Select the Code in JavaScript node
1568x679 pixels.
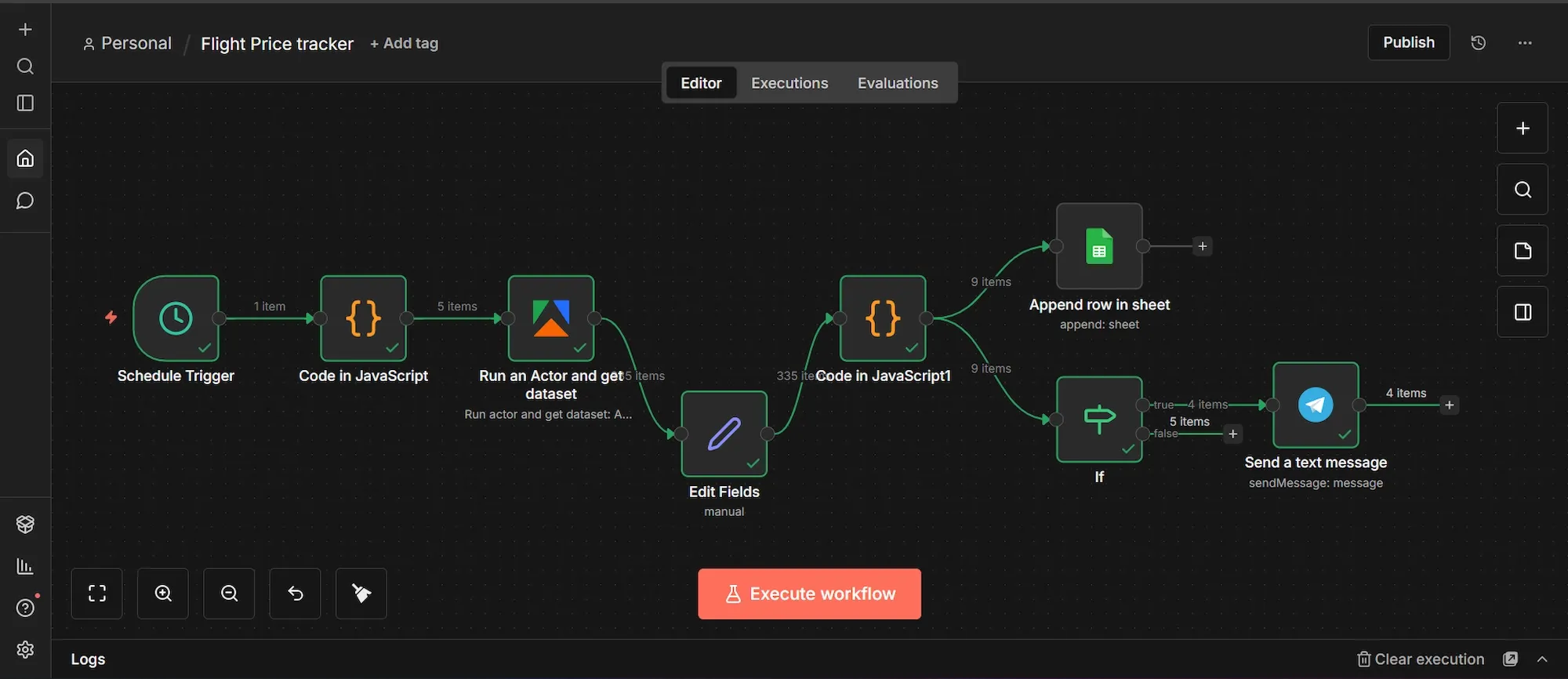pyautogui.click(x=363, y=318)
